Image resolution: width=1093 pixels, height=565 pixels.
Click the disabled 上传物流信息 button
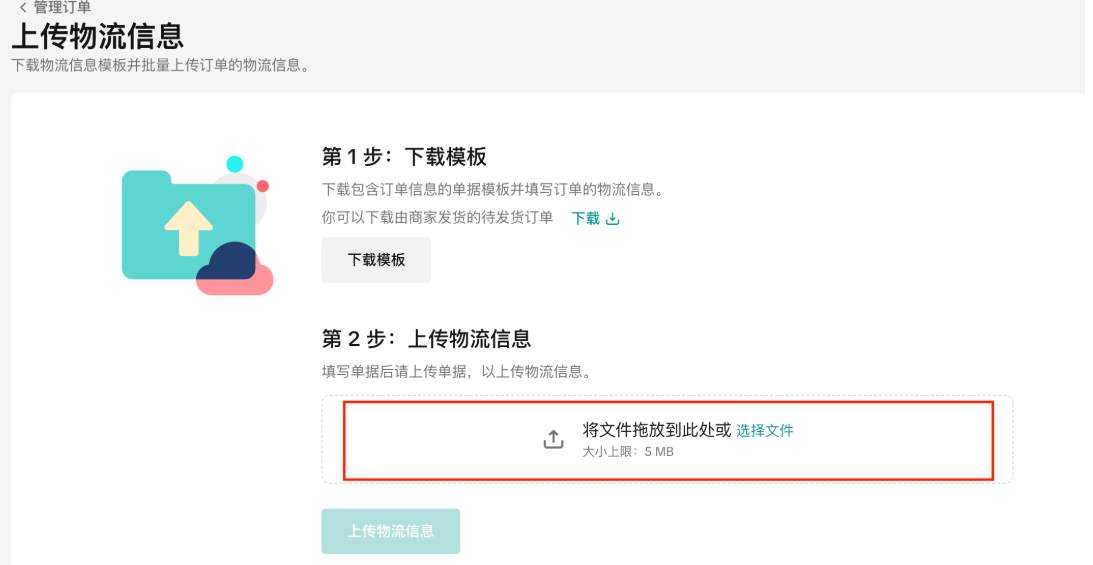[390, 531]
